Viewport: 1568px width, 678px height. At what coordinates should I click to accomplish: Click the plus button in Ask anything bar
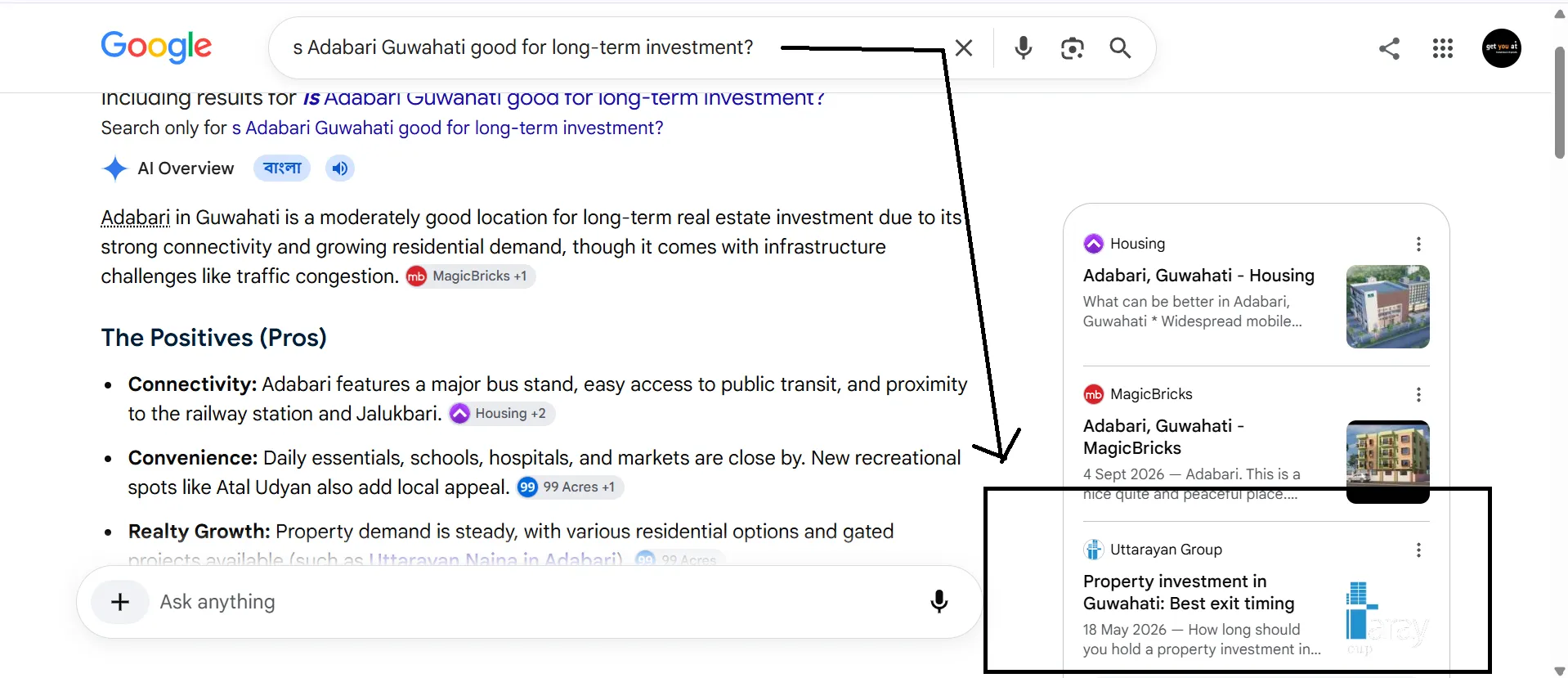[x=120, y=602]
